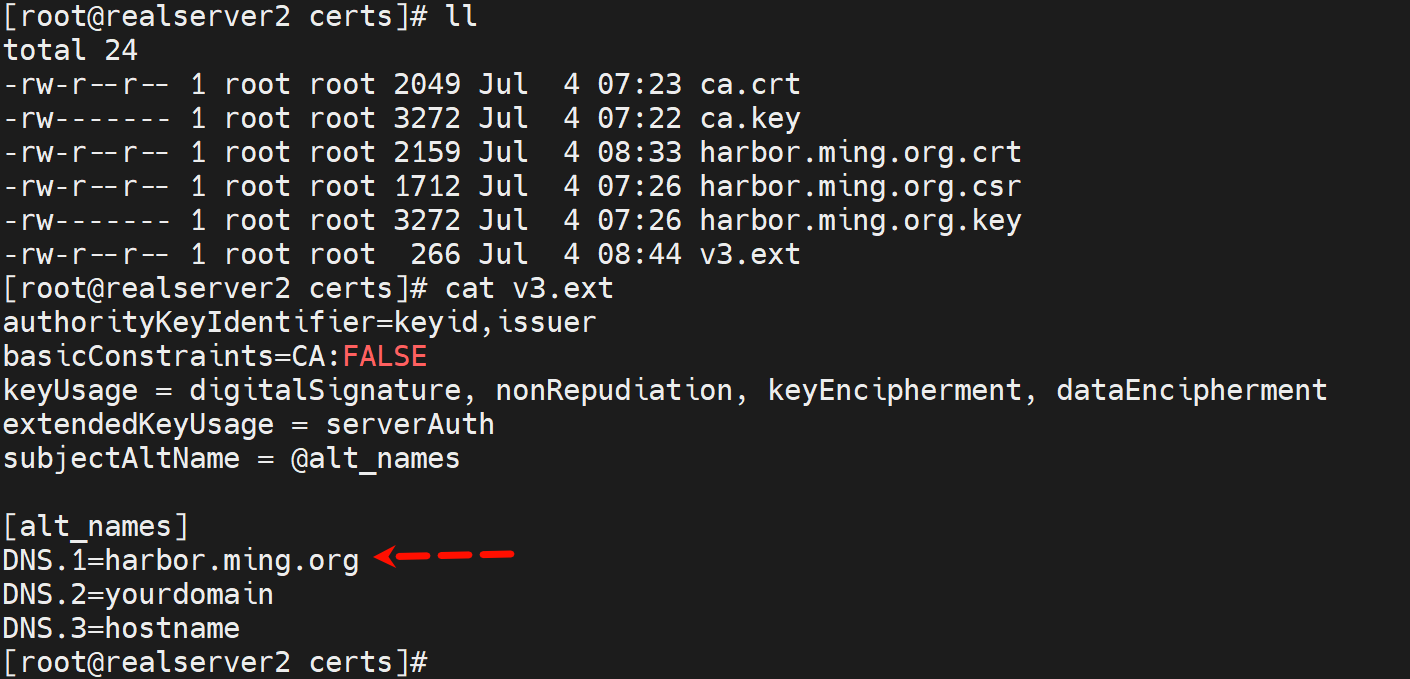The image size is (1410, 679).
Task: Click the 'll' command on first line
Action: pos(461,16)
